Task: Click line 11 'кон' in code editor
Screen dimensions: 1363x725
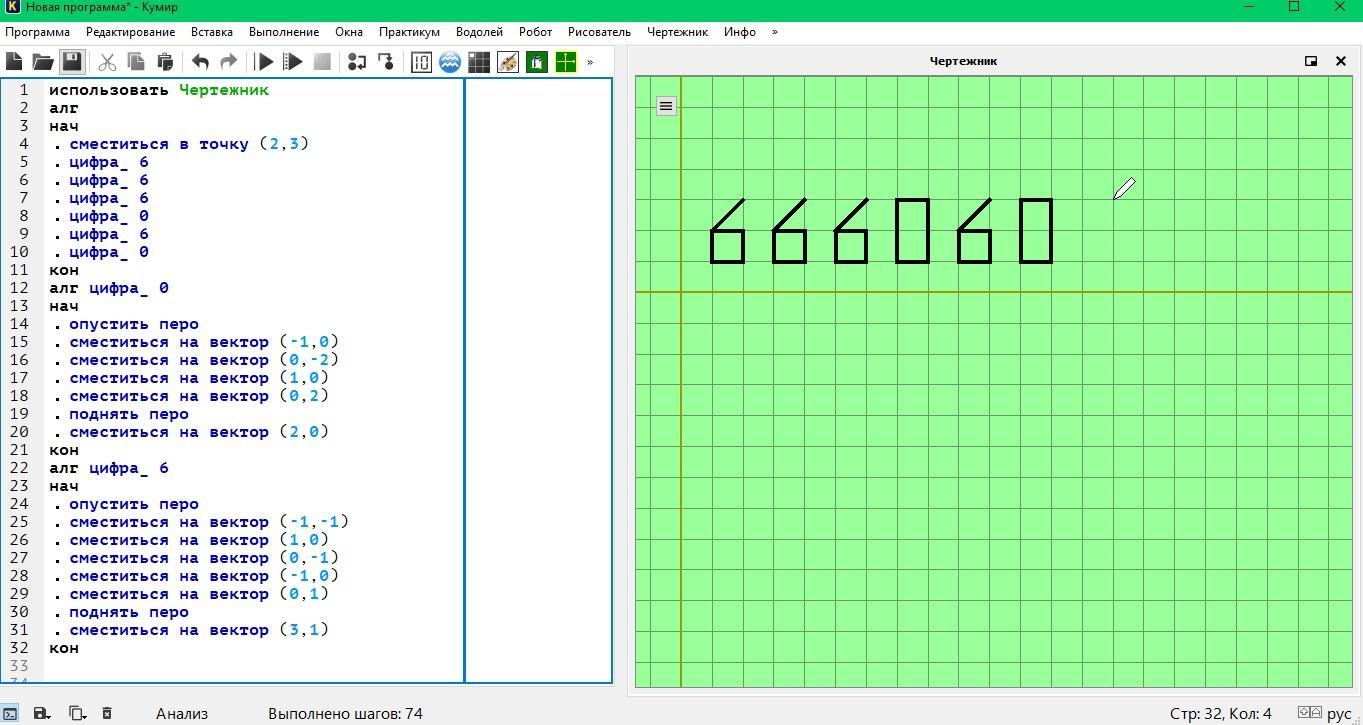Action: pos(64,270)
